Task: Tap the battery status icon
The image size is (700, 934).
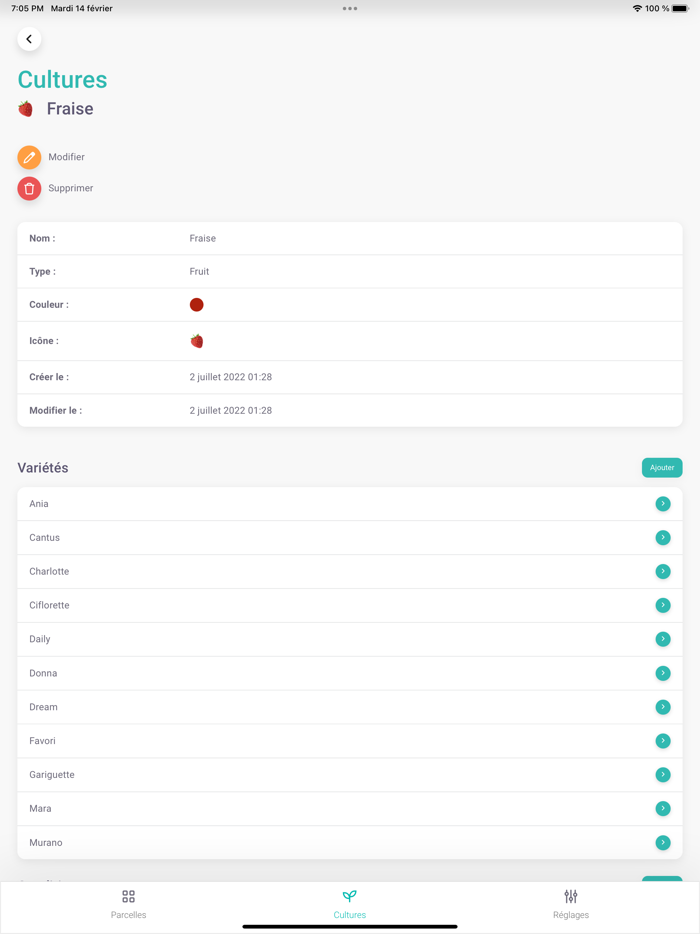Action: 680,8
